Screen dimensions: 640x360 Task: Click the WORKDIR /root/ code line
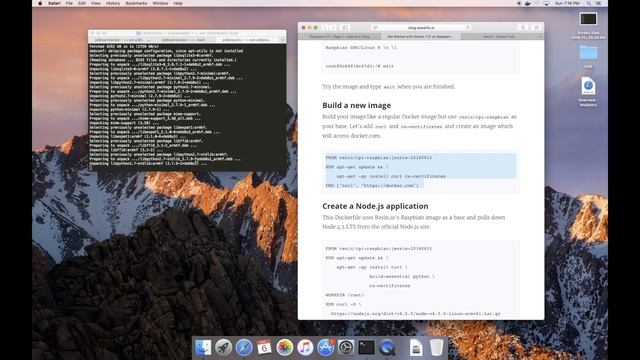[x=344, y=295]
